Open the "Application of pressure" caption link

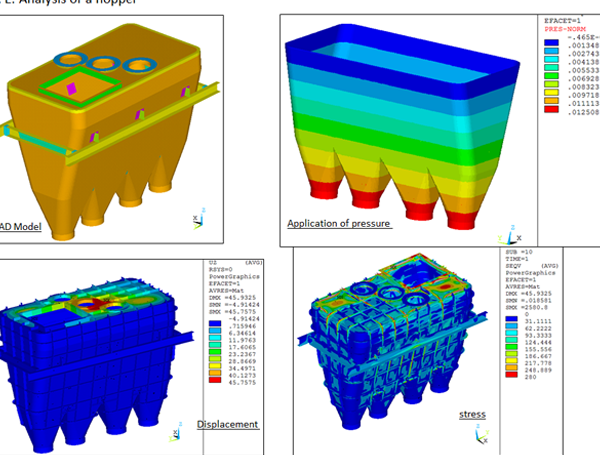[339, 223]
